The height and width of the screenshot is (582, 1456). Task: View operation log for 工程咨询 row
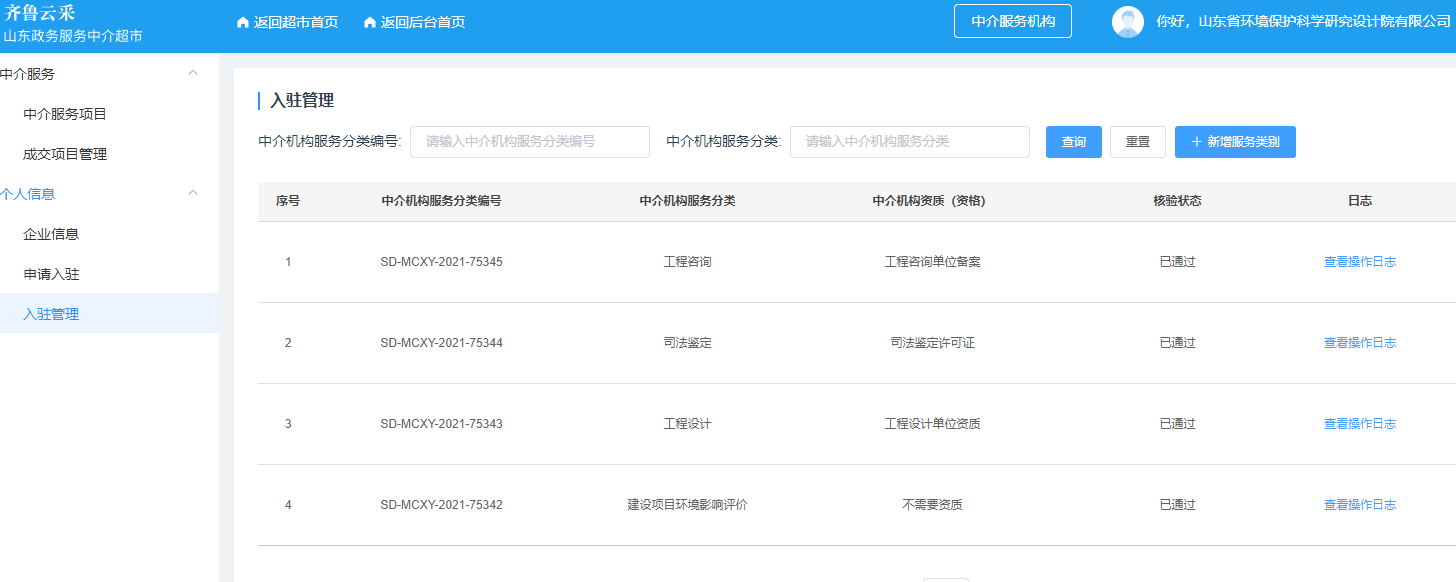[x=1360, y=262]
